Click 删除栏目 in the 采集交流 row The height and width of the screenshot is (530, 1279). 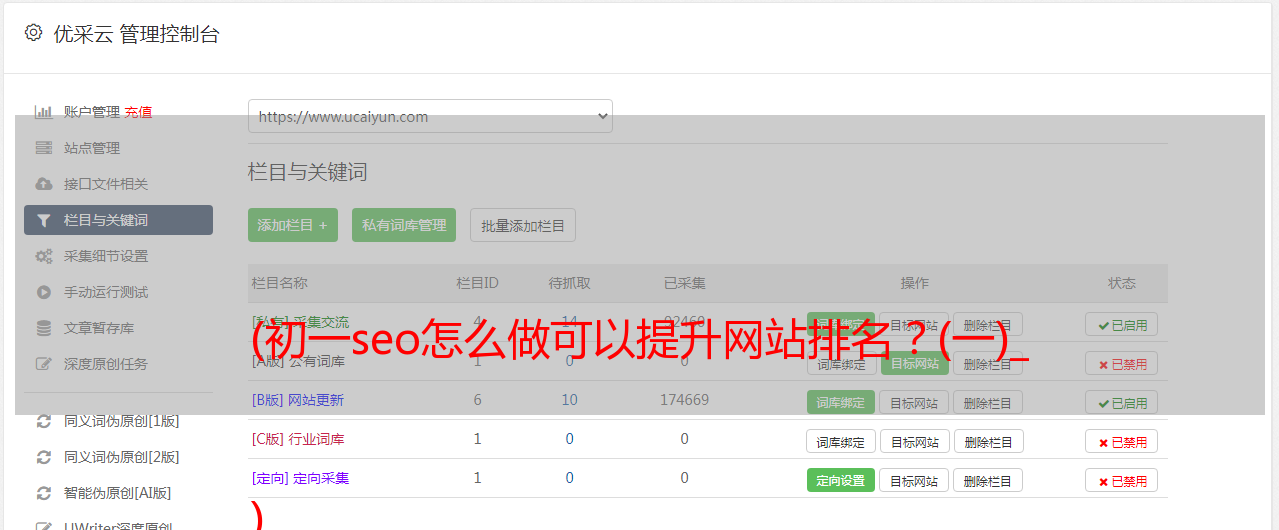(988, 324)
